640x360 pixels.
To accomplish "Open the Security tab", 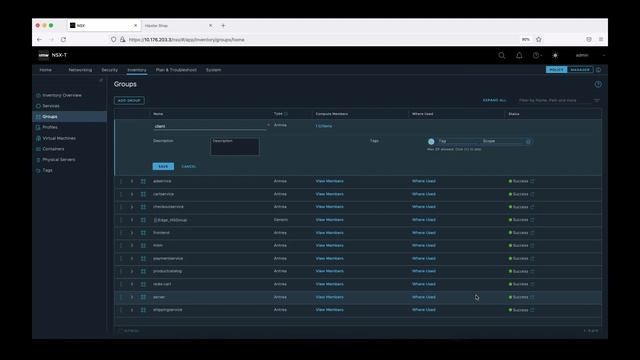I will (x=109, y=70).
